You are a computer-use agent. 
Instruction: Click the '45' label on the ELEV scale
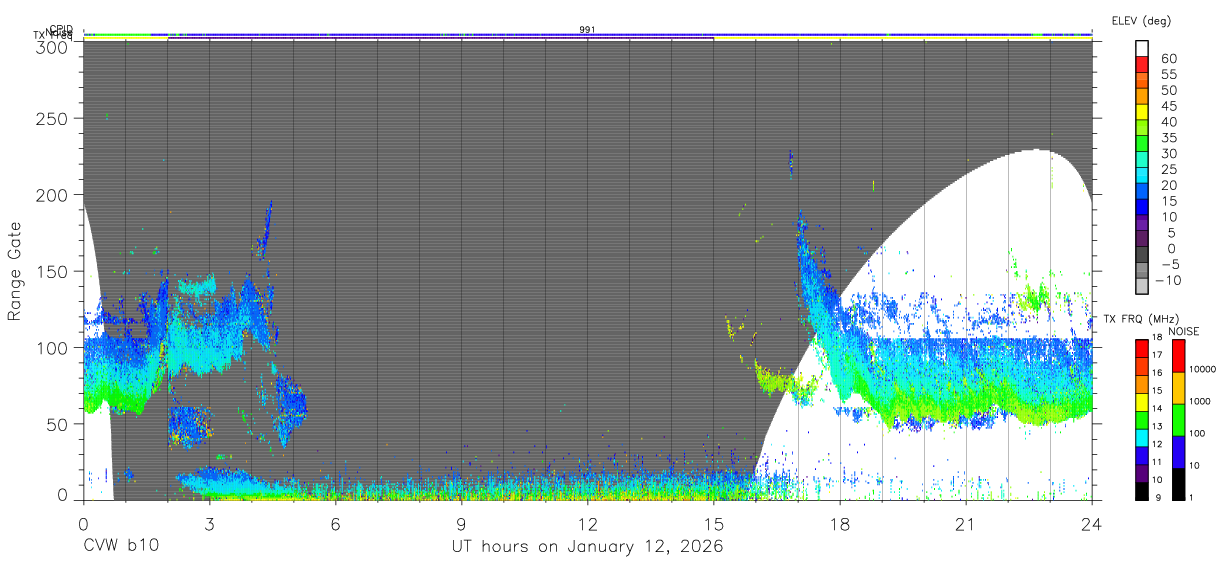pos(1168,106)
